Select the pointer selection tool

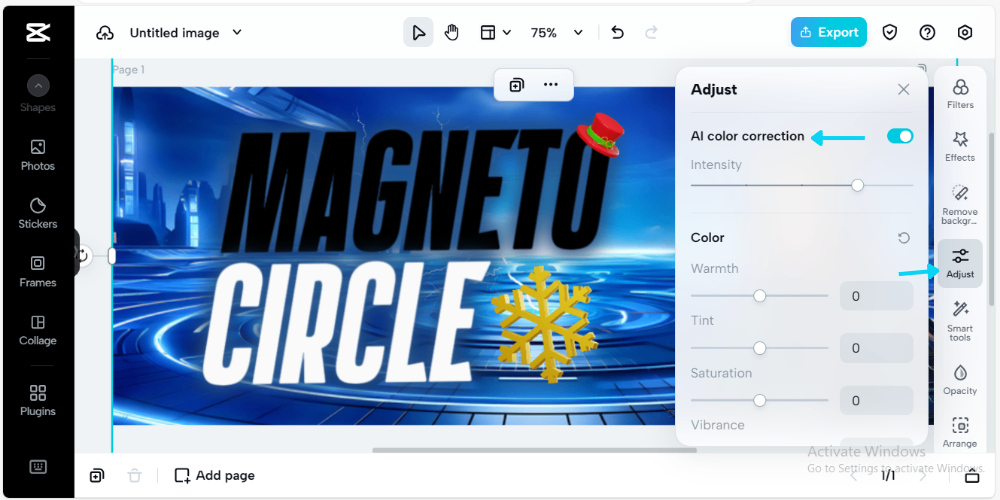point(418,33)
